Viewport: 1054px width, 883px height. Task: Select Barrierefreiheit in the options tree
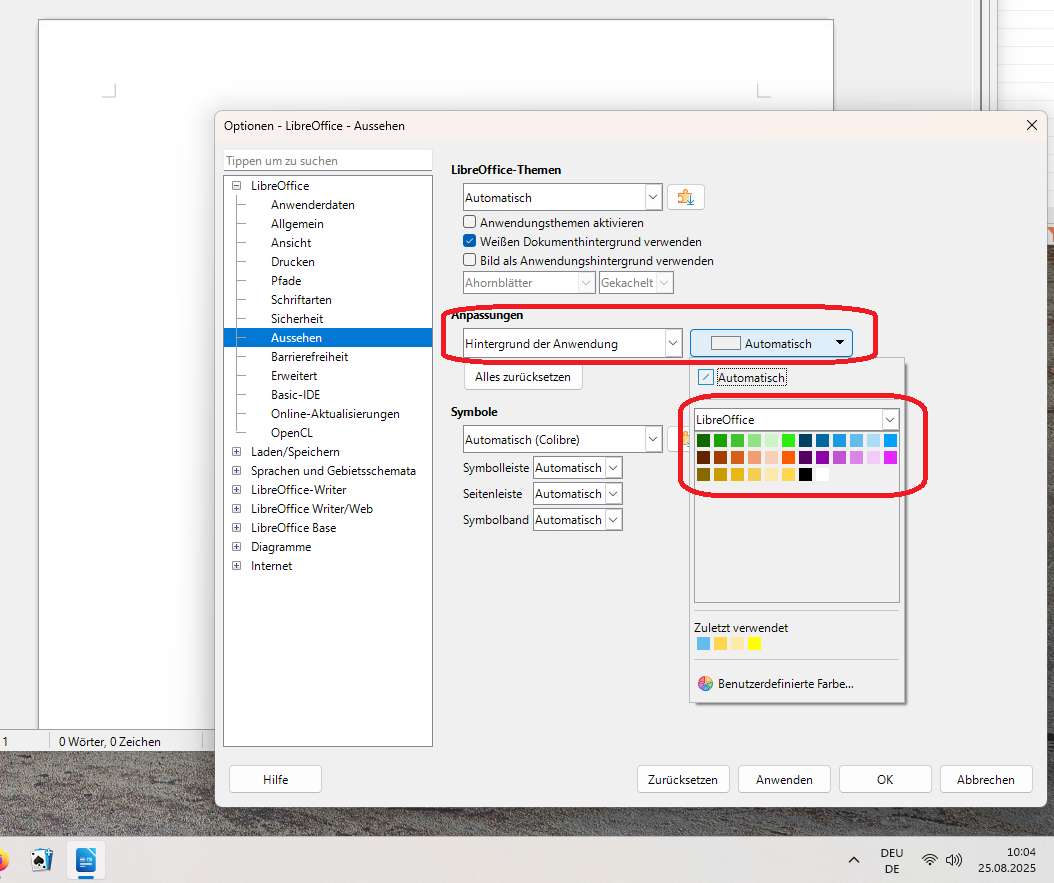(x=309, y=357)
